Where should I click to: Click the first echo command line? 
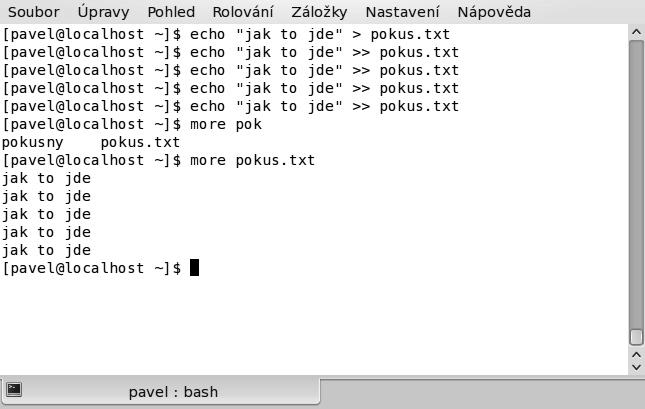coord(226,34)
